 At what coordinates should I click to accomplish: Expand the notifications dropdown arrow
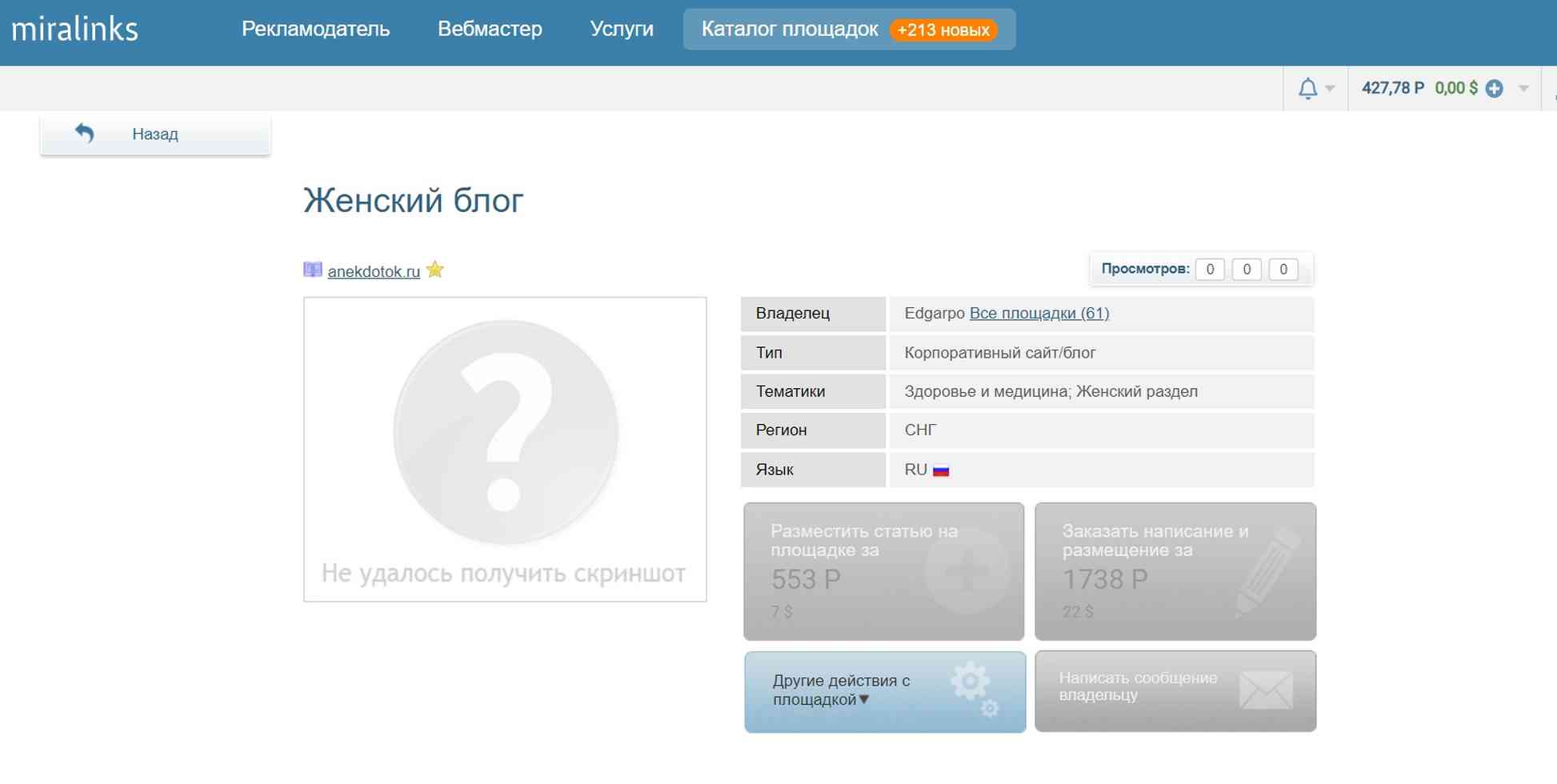[1330, 89]
